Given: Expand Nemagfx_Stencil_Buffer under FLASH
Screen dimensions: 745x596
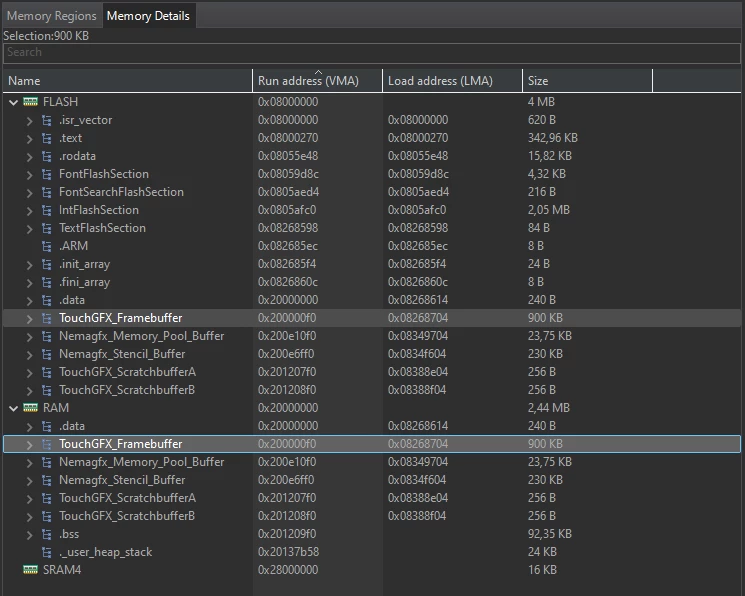Looking at the screenshot, I should (x=29, y=355).
